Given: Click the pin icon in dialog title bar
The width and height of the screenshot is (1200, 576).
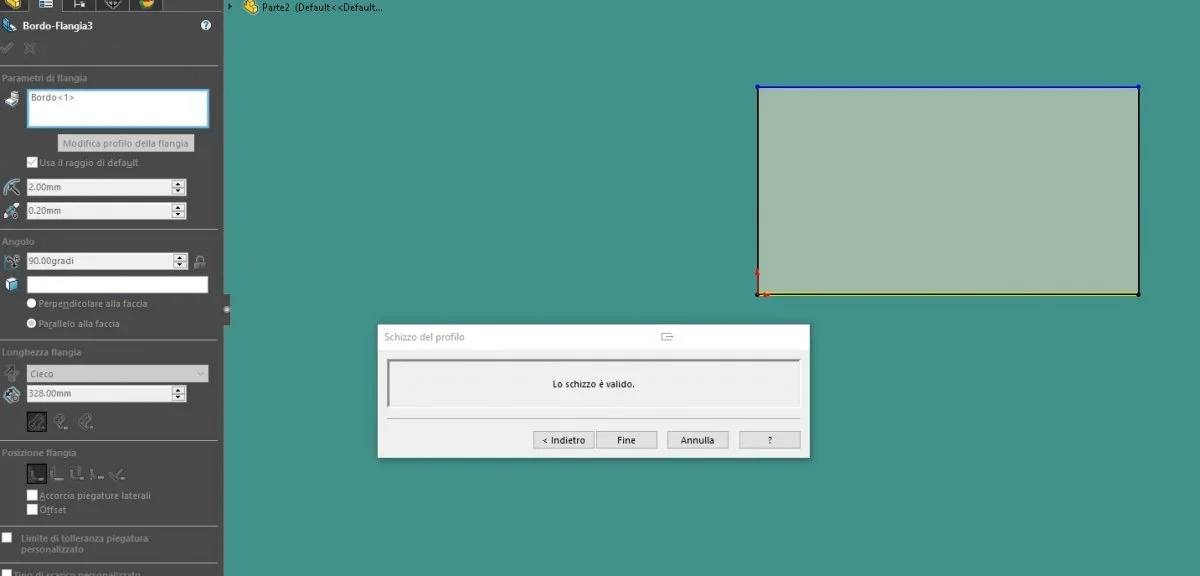Looking at the screenshot, I should 667,337.
